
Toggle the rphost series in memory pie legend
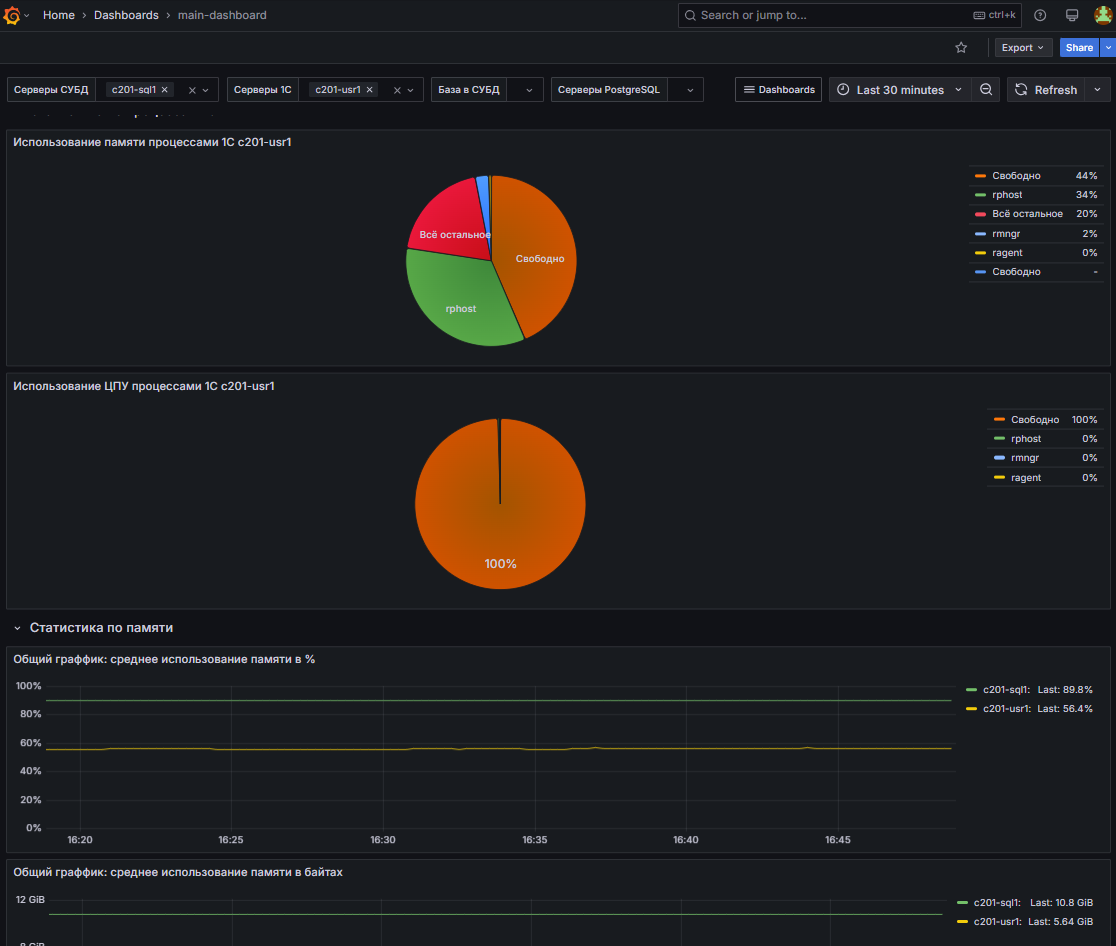click(1007, 195)
